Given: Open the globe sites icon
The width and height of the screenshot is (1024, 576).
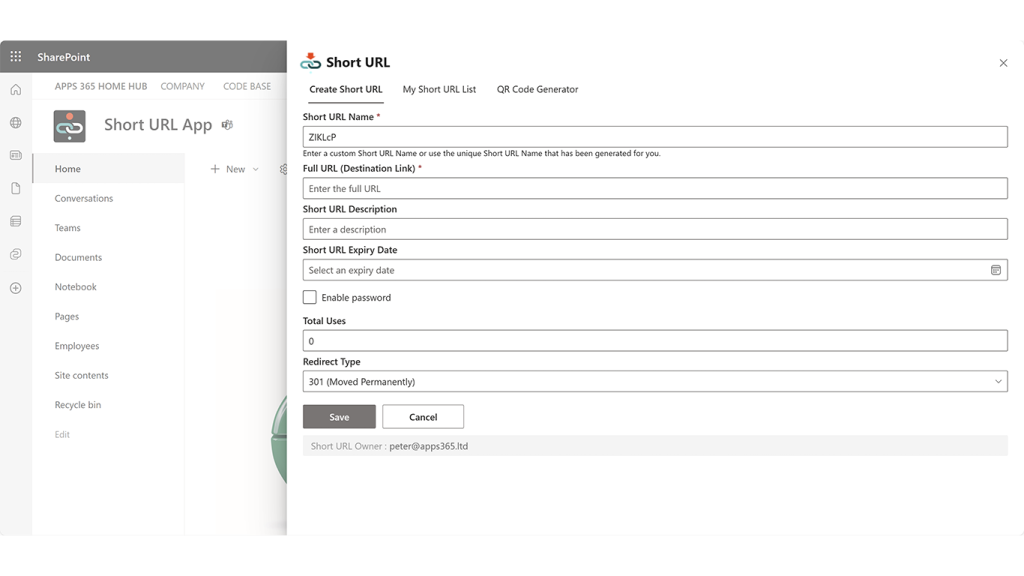Looking at the screenshot, I should (x=16, y=123).
